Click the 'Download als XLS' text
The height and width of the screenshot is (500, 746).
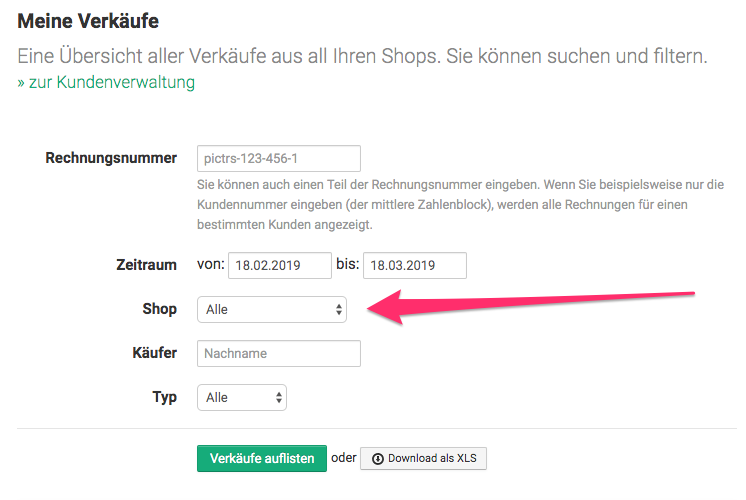click(432, 459)
